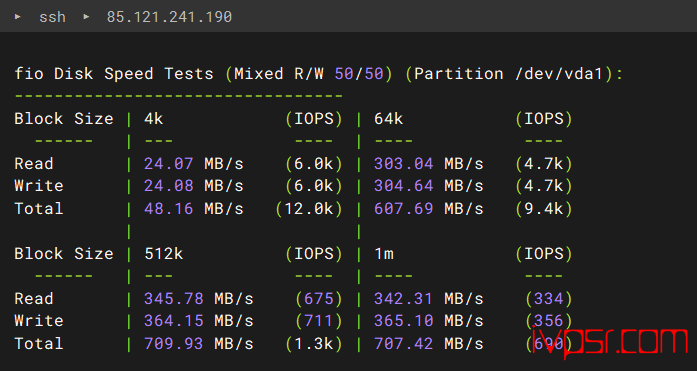This screenshot has width=697, height=371.
Task: Click the arrow before the IP address
Action: point(86,16)
